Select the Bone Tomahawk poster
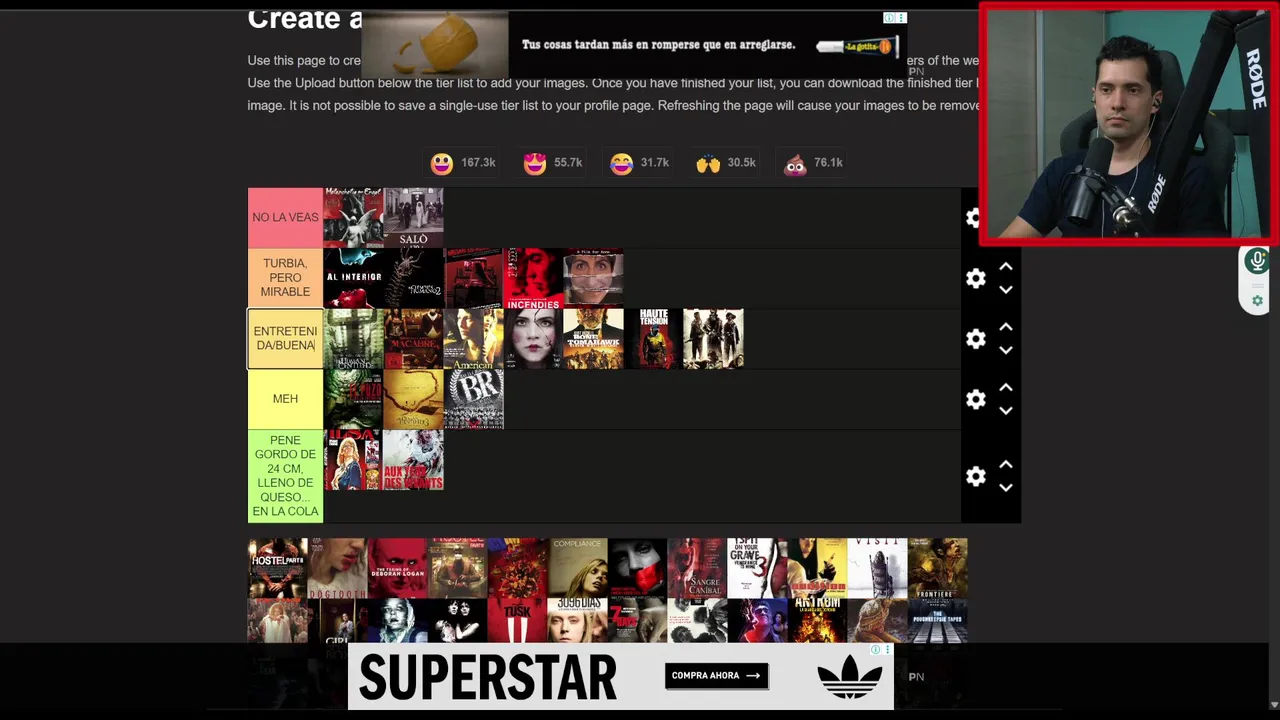This screenshot has height=720, width=1280. tap(593, 339)
